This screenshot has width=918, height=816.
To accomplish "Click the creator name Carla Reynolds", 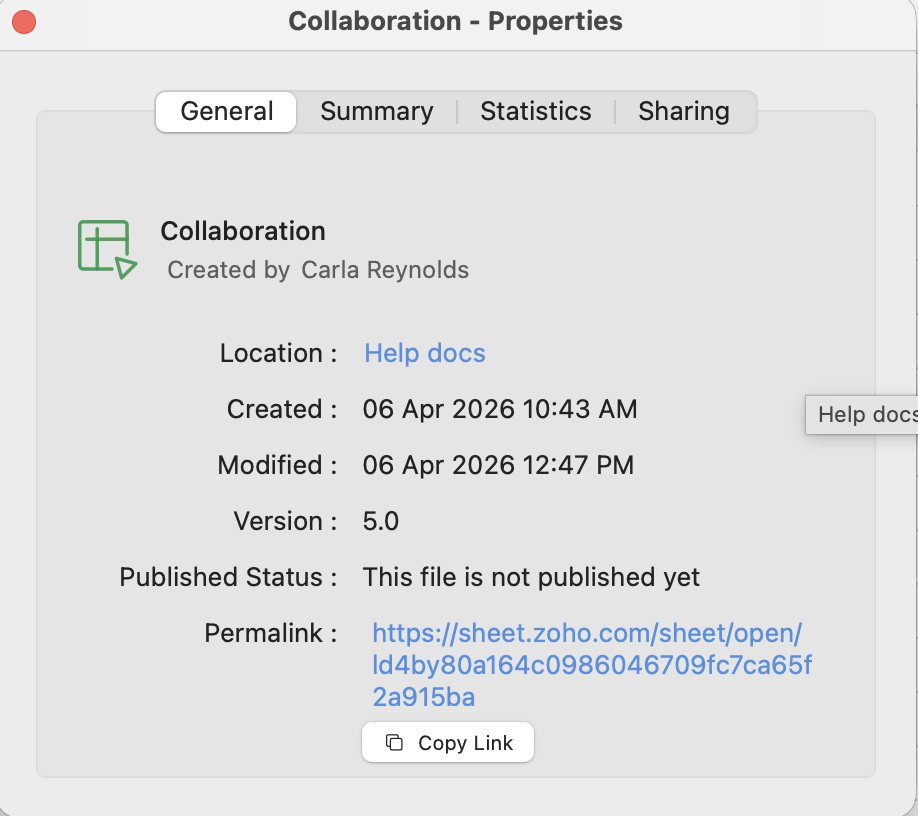I will [385, 270].
